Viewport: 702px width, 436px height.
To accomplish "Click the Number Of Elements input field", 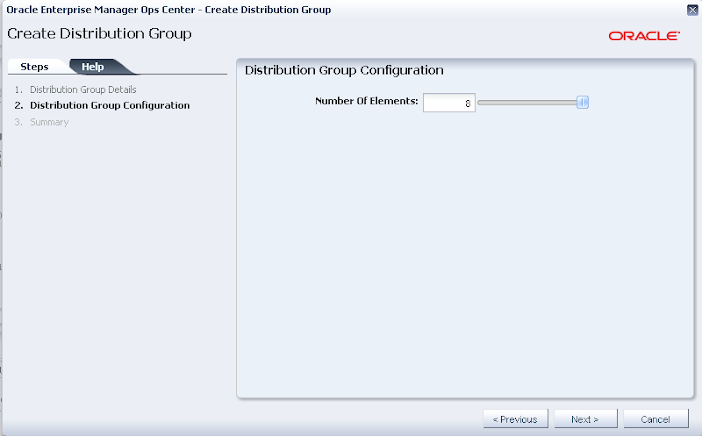I will tap(449, 103).
